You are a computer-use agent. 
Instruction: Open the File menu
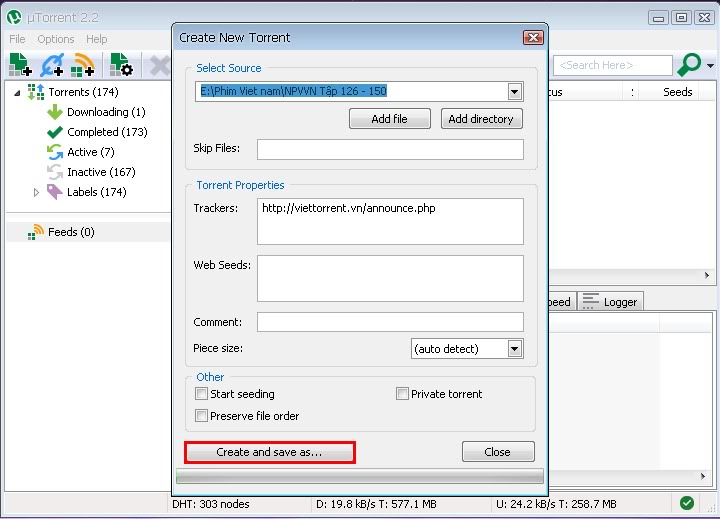pos(17,39)
